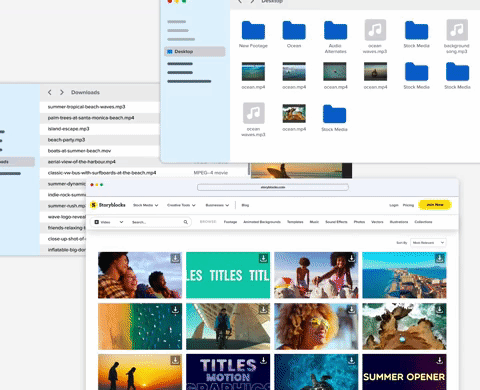Select aerial-view-of-the-harbour.mp4 in Downloads
Image resolution: width=480 pixels, height=390 pixels.
(100, 162)
